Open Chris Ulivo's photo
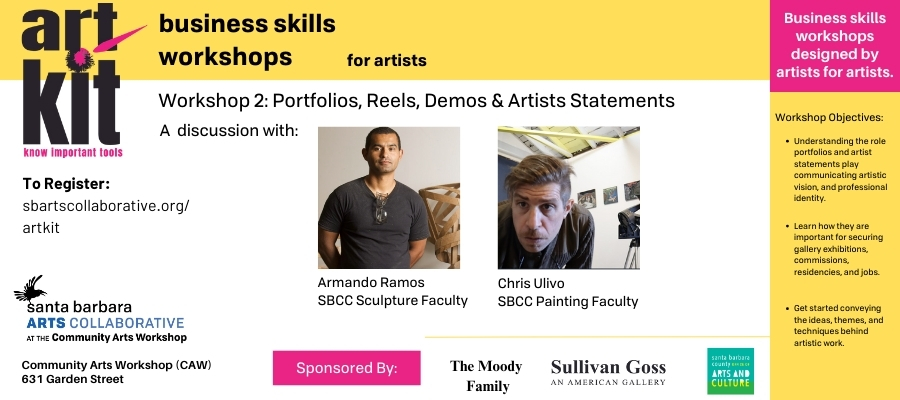Screen dimensions: 900x400 tap(568, 198)
